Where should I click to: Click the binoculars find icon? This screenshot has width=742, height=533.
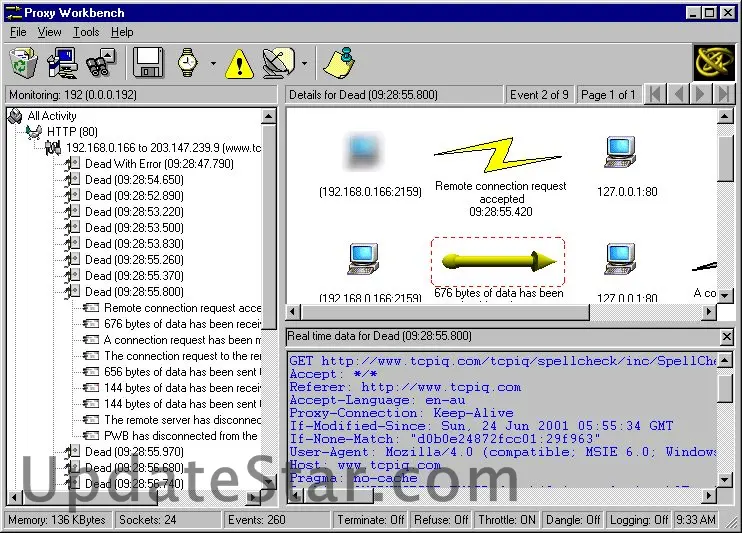point(101,62)
